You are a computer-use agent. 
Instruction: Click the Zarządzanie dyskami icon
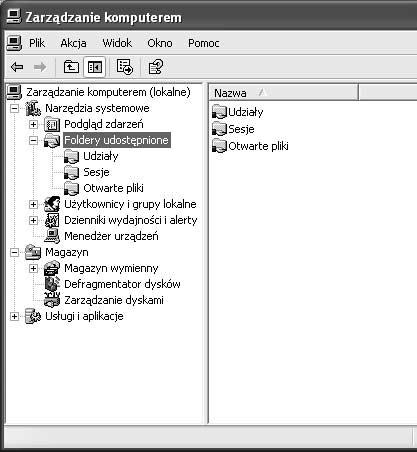[52, 300]
